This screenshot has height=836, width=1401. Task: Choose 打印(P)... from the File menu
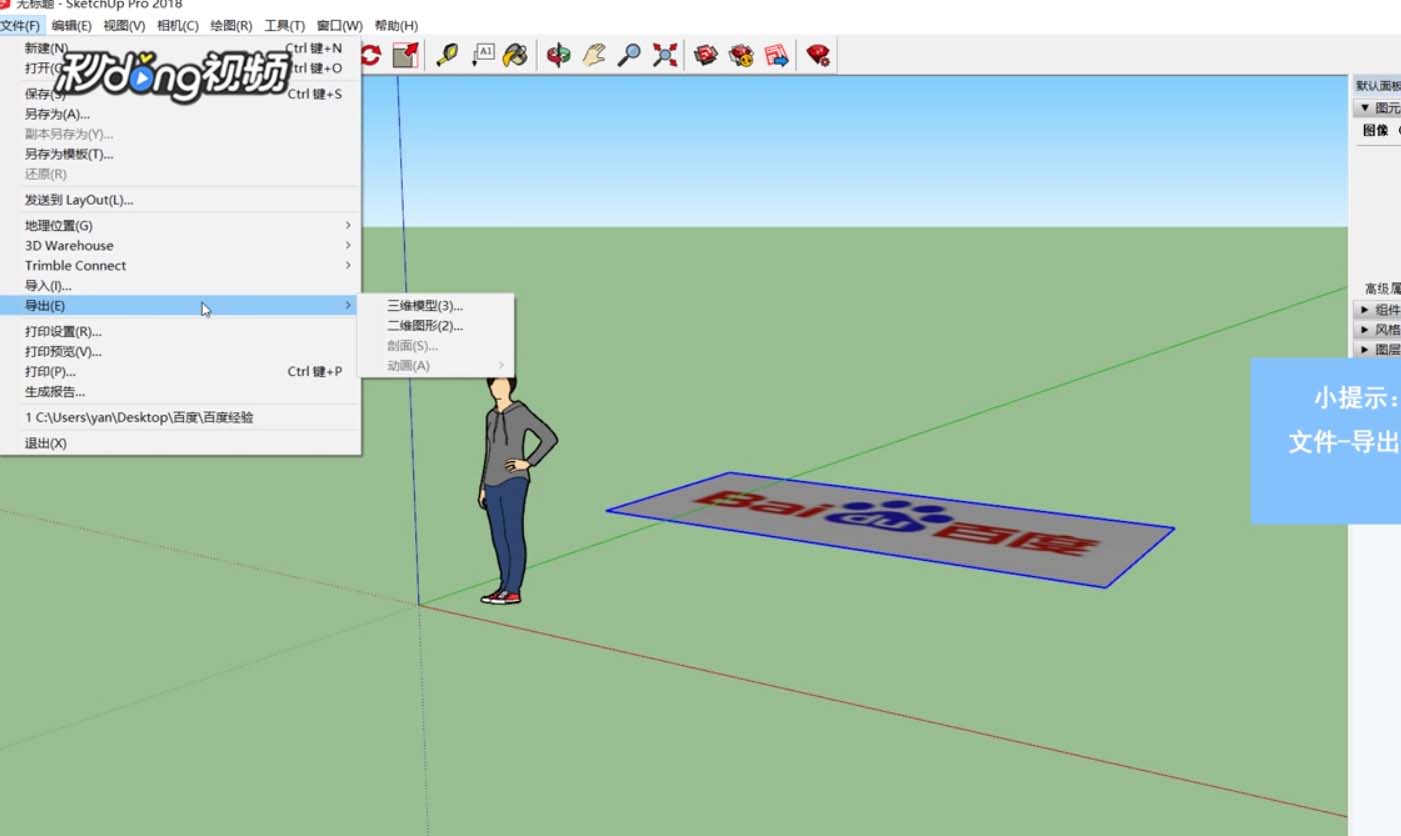[181, 372]
